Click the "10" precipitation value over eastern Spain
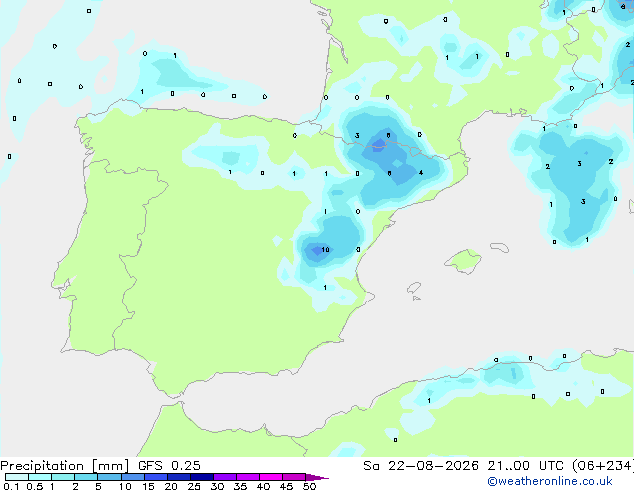 (325, 249)
